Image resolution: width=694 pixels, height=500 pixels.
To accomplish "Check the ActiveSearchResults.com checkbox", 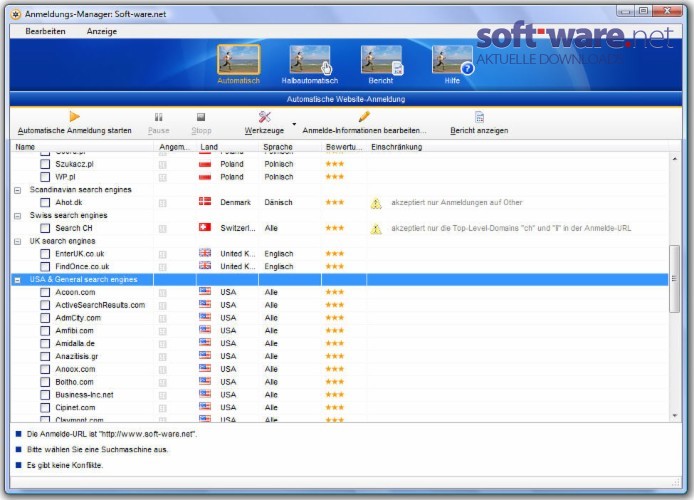I will pos(45,305).
